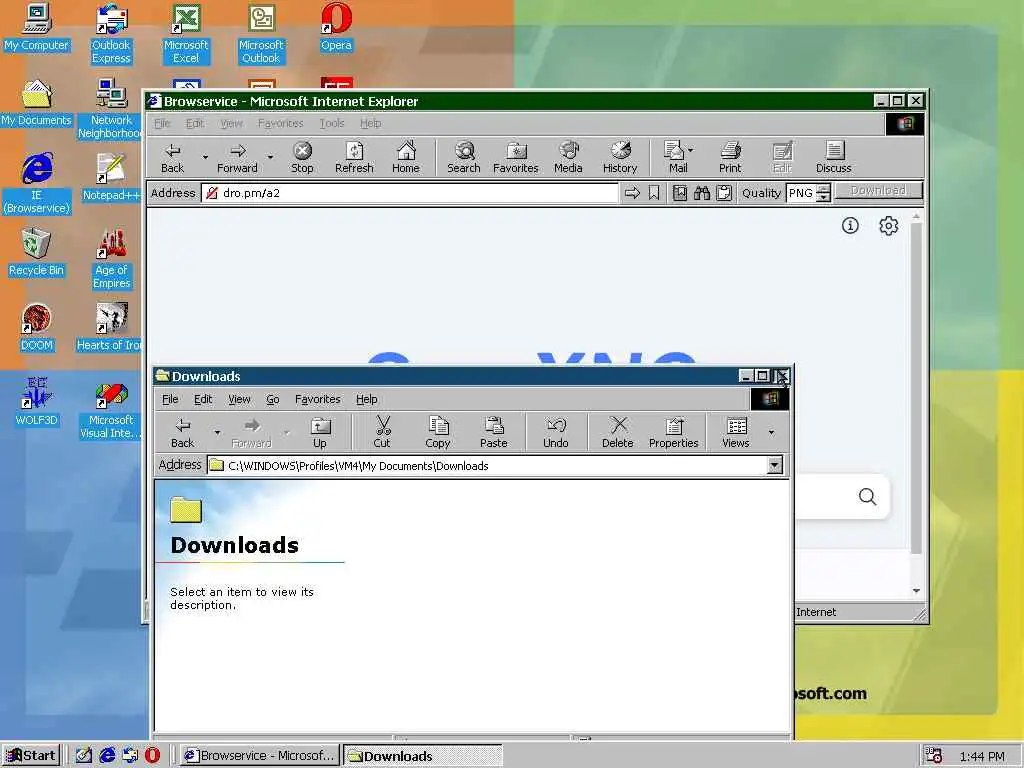The image size is (1024, 768).
Task: Refresh the page in Internet Explorer
Action: pyautogui.click(x=354, y=158)
